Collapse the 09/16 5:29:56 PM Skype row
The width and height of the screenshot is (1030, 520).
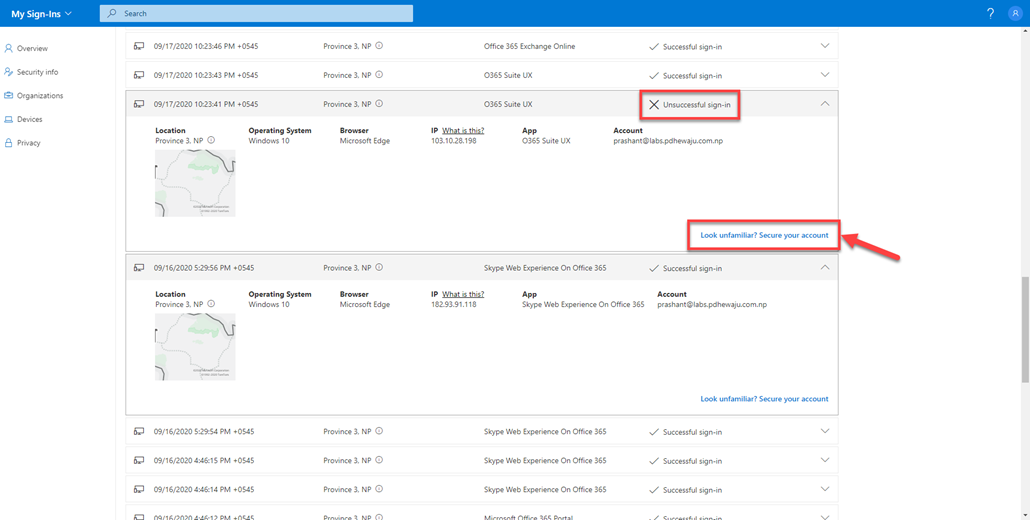click(x=826, y=267)
